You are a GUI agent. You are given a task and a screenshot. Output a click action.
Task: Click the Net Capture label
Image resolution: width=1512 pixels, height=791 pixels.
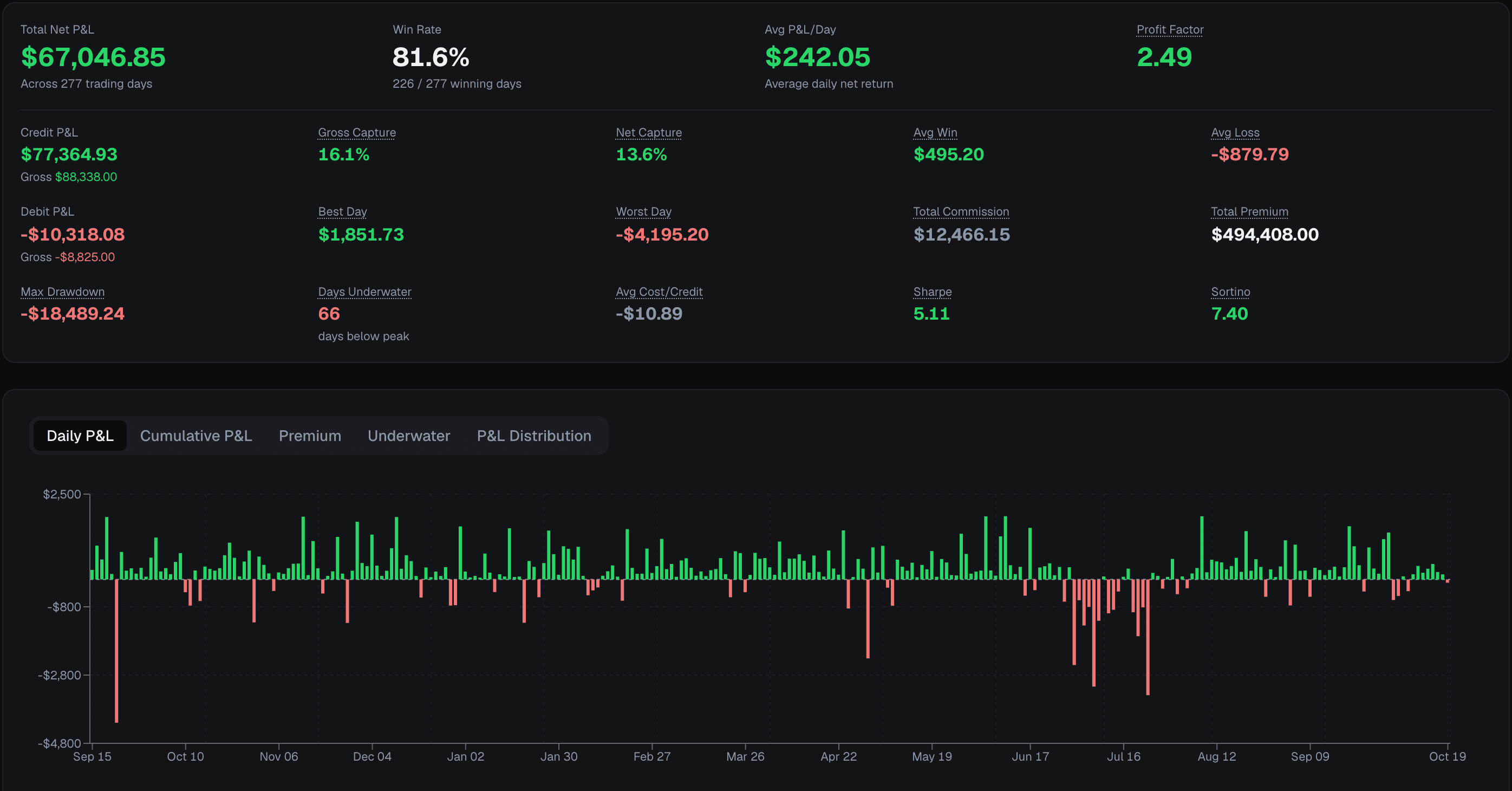click(x=649, y=133)
